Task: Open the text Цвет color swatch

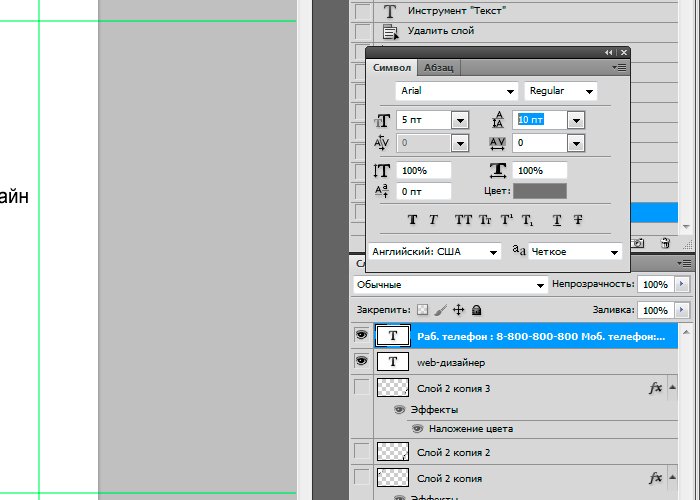Action: [540, 191]
